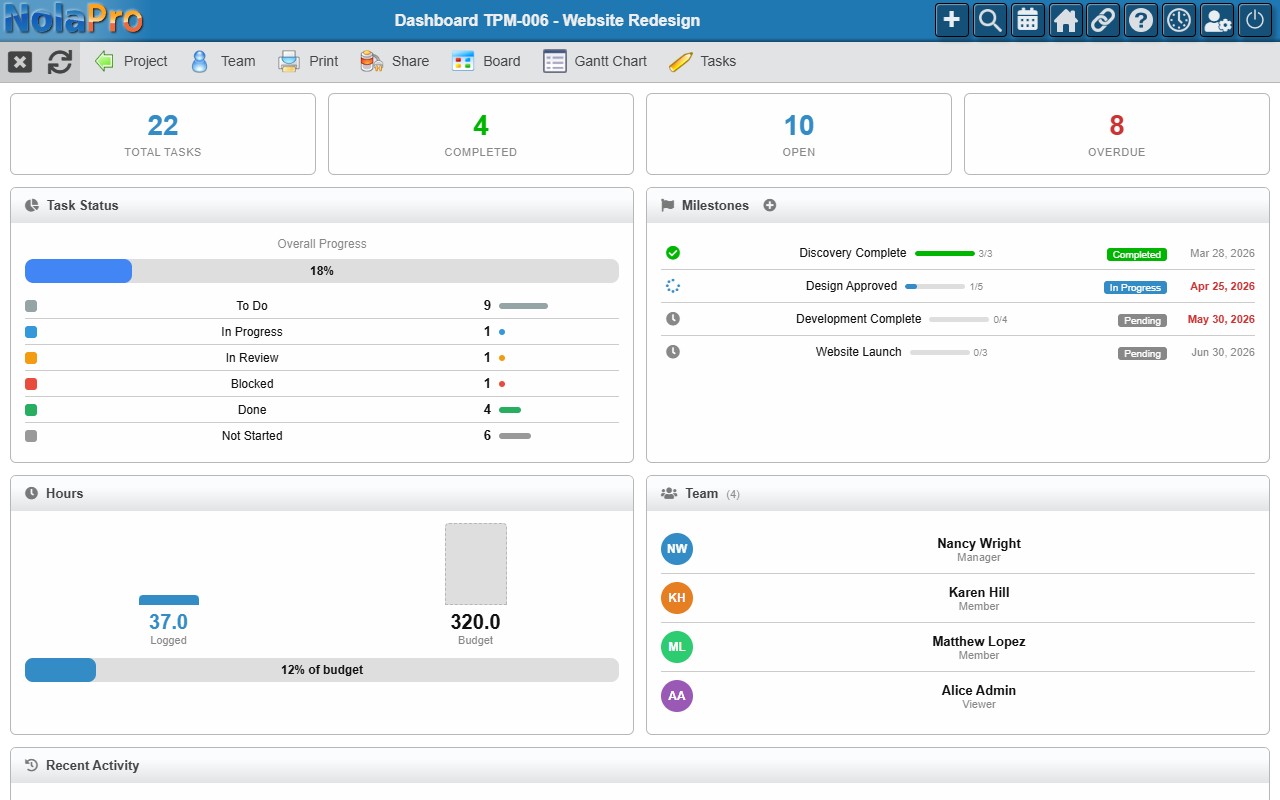Click the chain link icon in header
Screen dimensions: 1280x800
1103,20
